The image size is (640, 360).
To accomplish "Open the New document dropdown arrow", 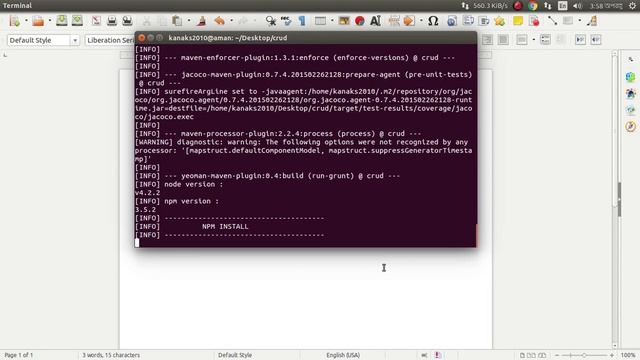I will [x=26, y=21].
